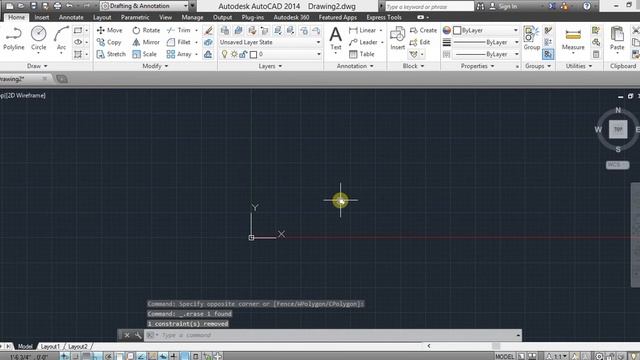This screenshot has width=640, height=360.
Task: Expand the Properties panel
Action: (x=477, y=66)
